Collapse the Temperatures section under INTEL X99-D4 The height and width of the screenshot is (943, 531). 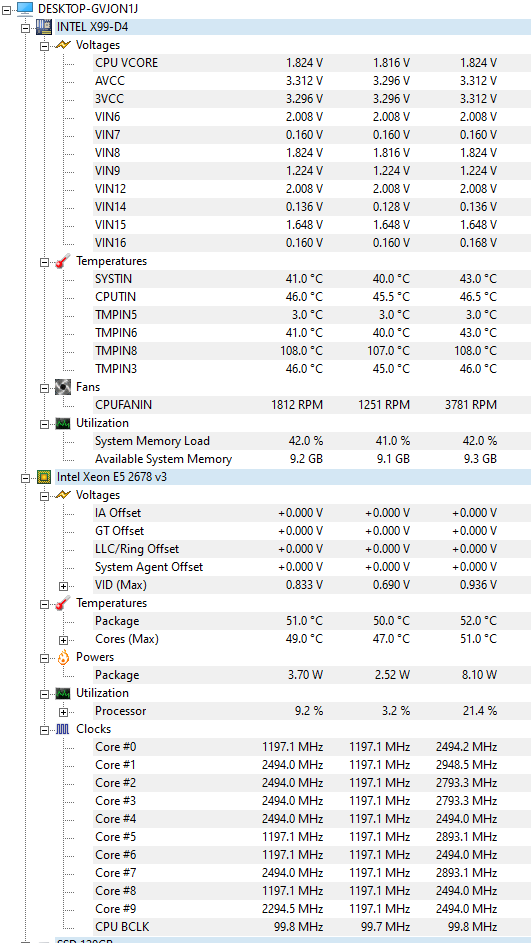pos(44,262)
